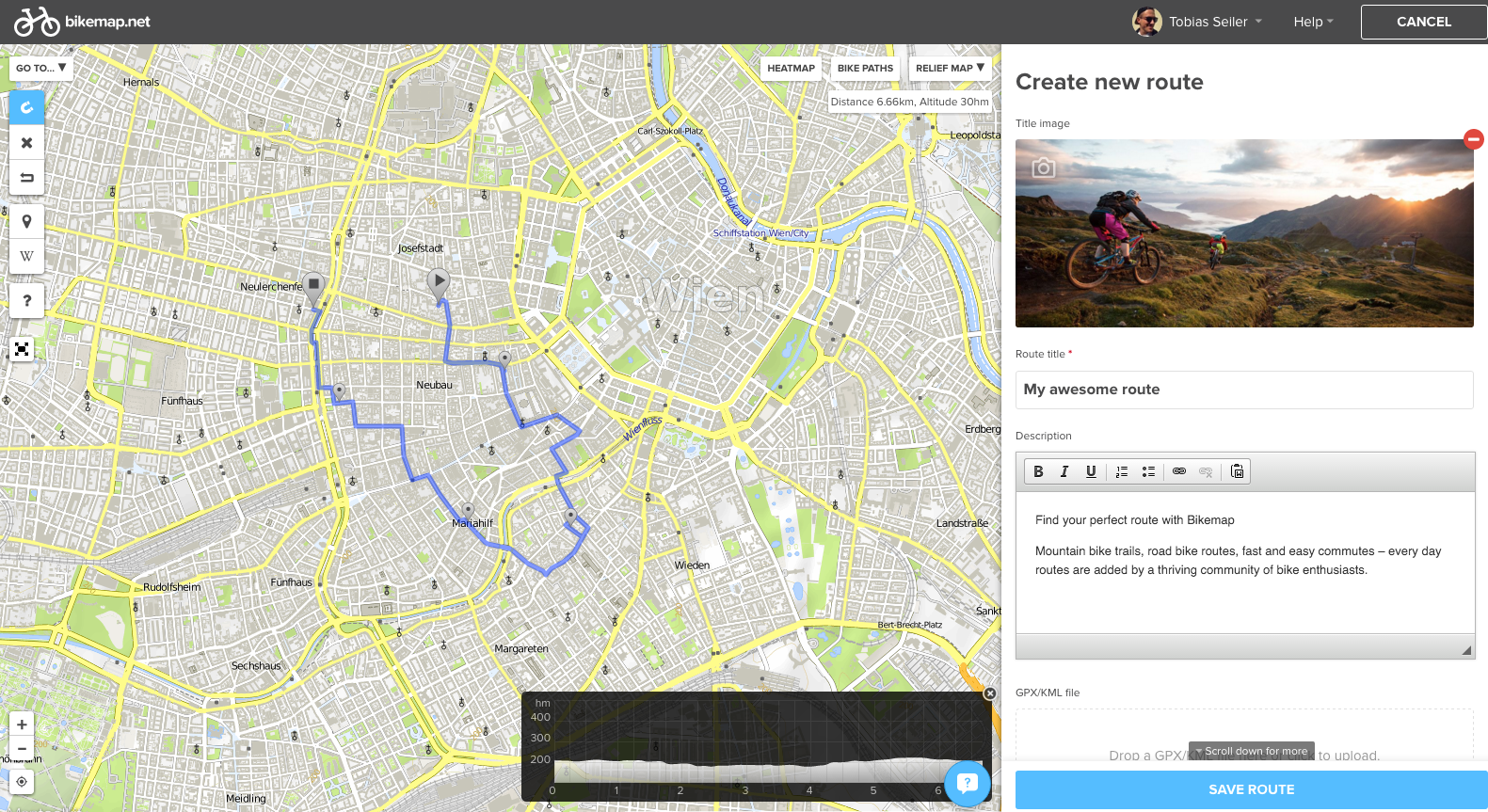
Task: Insert numbered list in description
Action: tap(1122, 471)
